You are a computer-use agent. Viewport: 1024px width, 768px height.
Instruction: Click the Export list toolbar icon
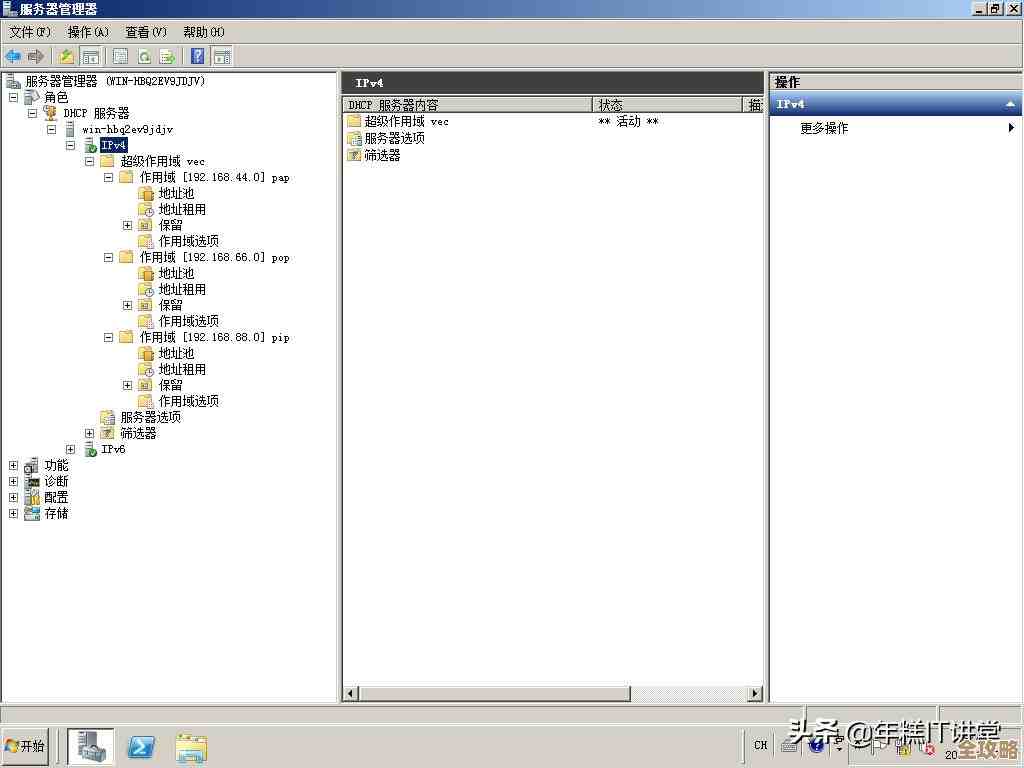pyautogui.click(x=167, y=57)
